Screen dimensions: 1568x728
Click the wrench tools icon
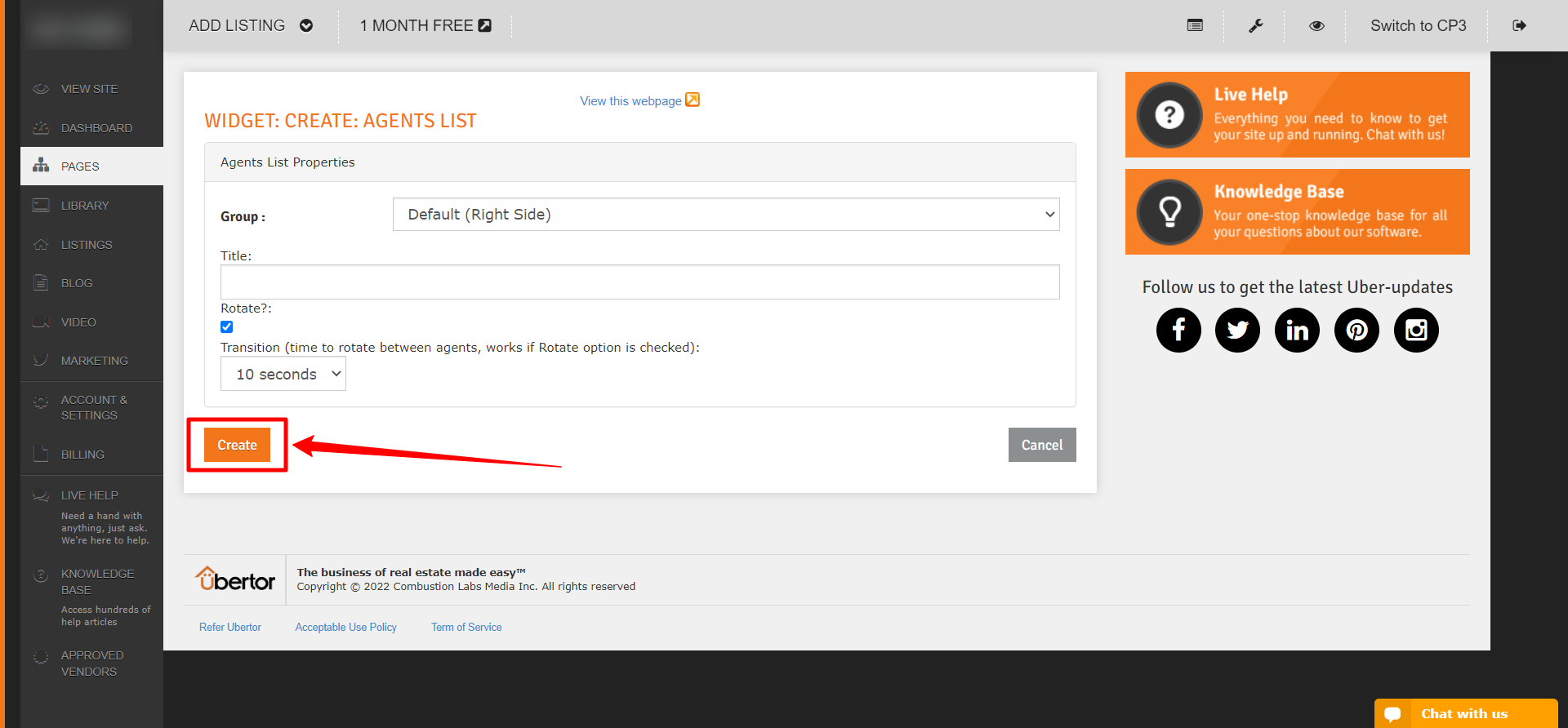1256,25
